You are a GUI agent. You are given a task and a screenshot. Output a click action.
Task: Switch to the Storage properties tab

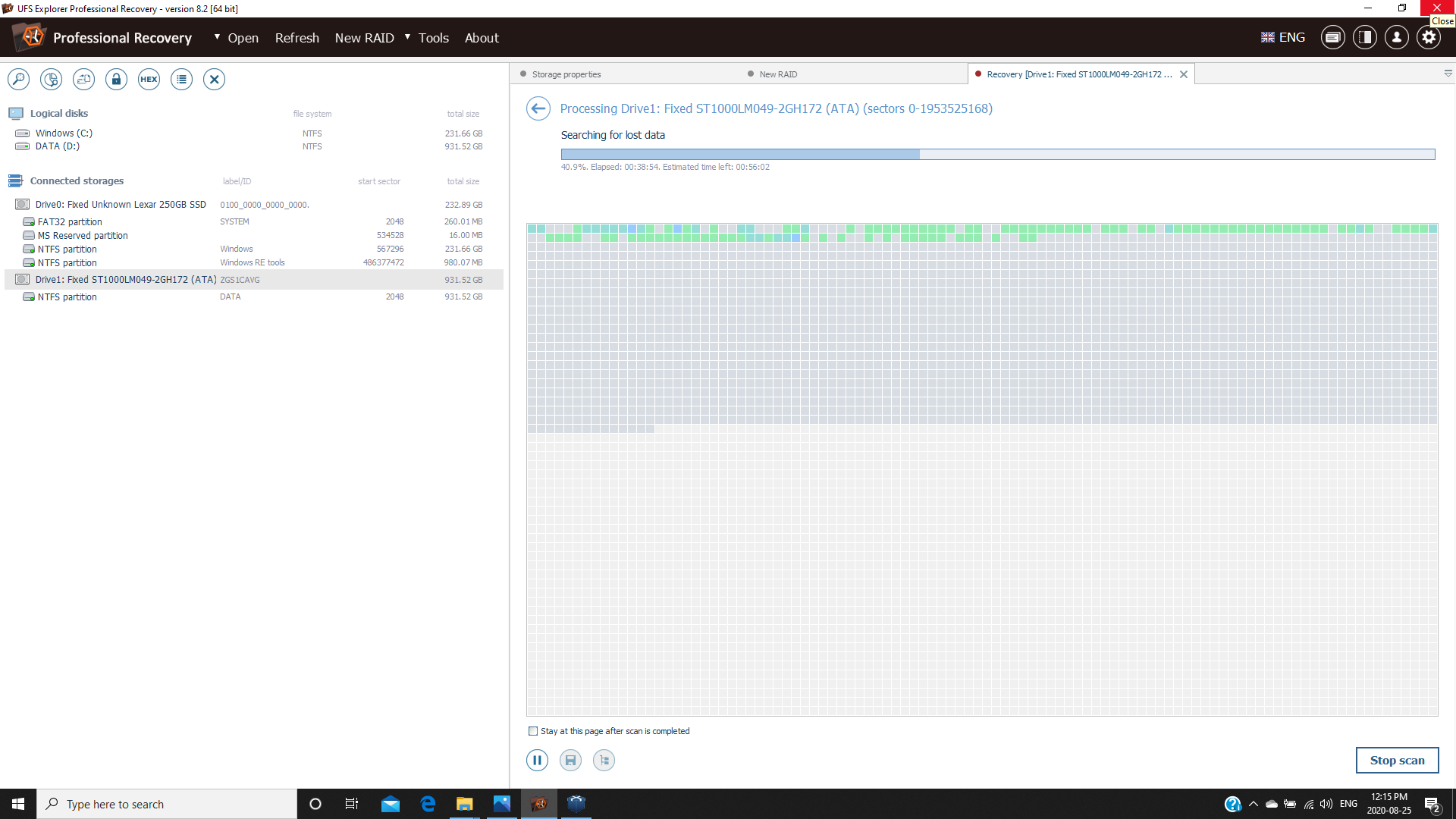(x=566, y=74)
